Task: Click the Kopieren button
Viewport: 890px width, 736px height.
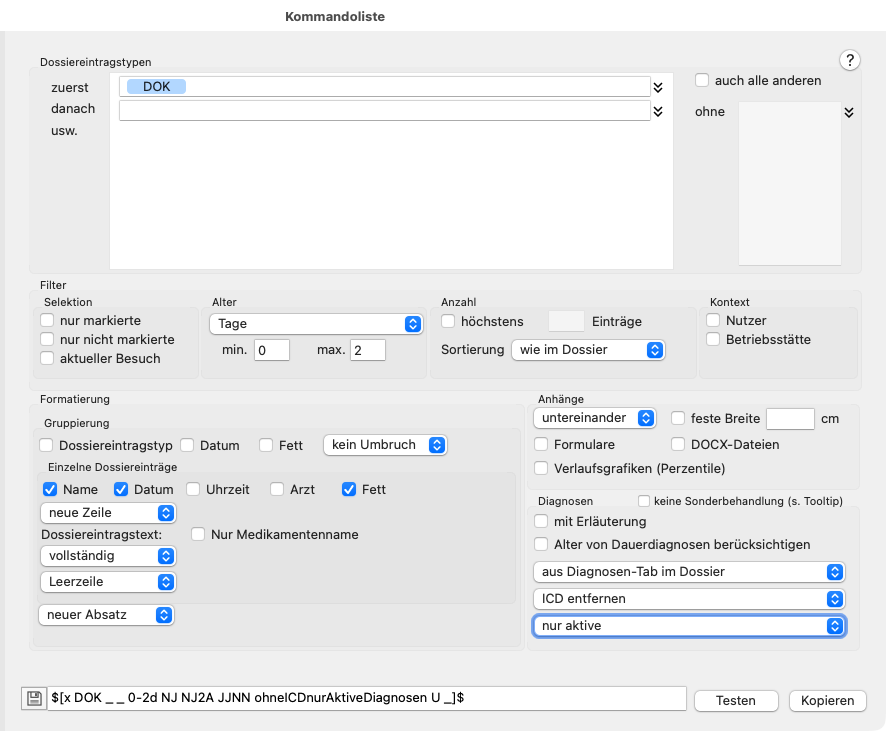Action: 827,700
